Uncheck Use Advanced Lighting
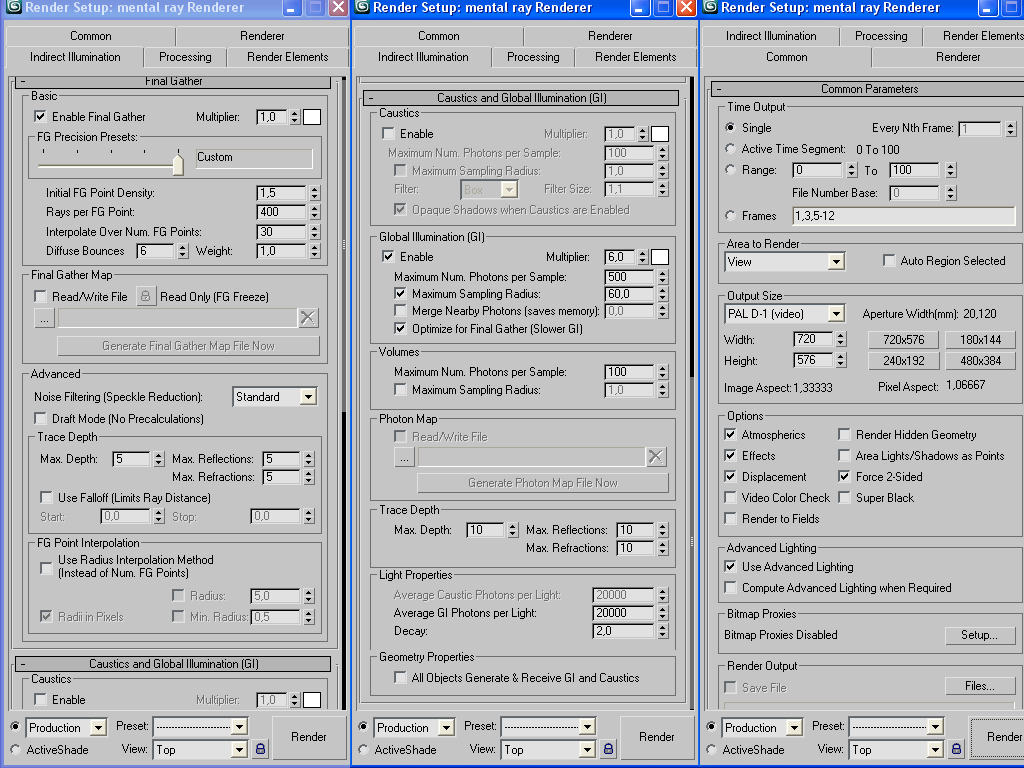 click(731, 567)
